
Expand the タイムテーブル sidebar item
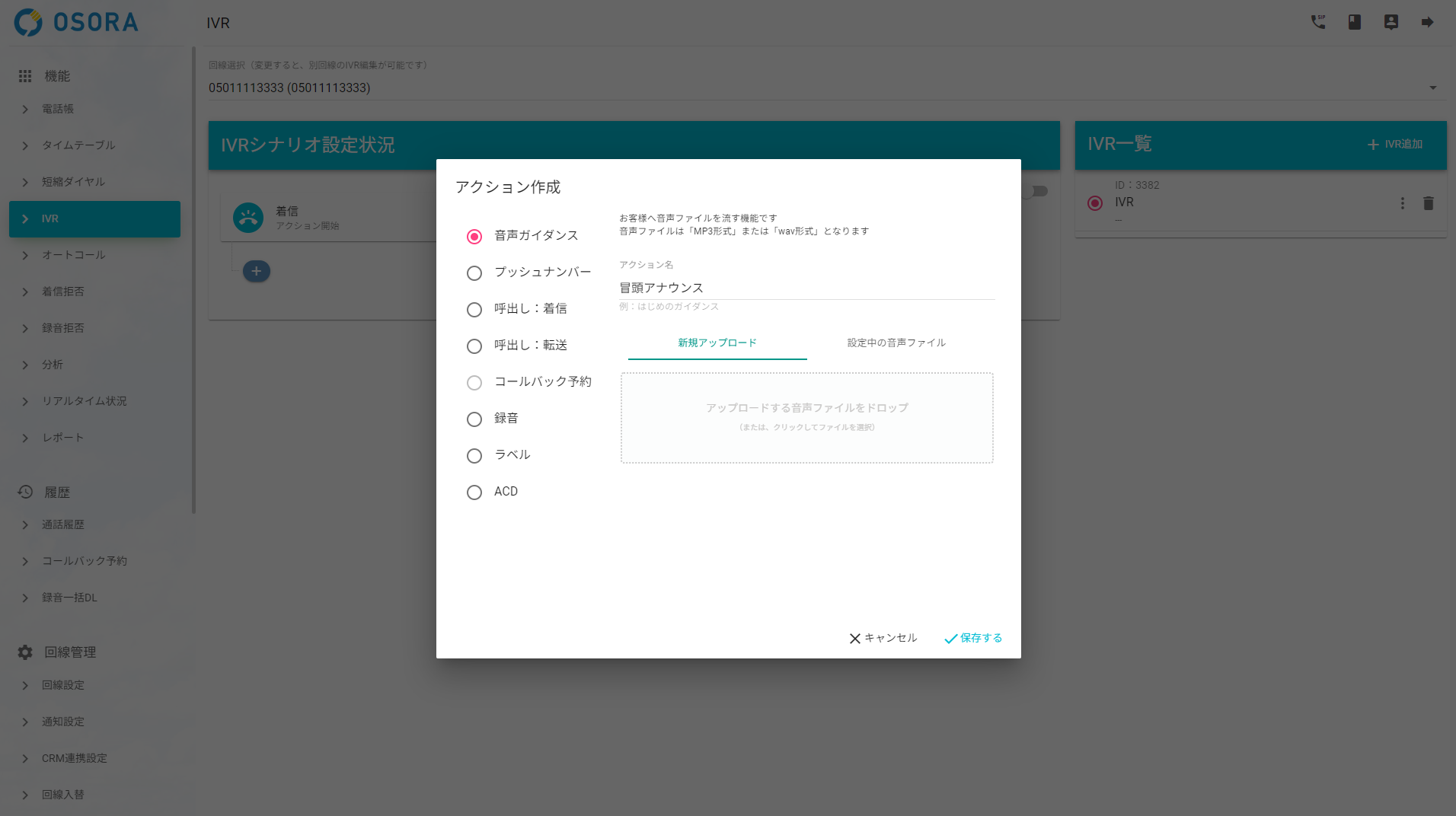[25, 146]
